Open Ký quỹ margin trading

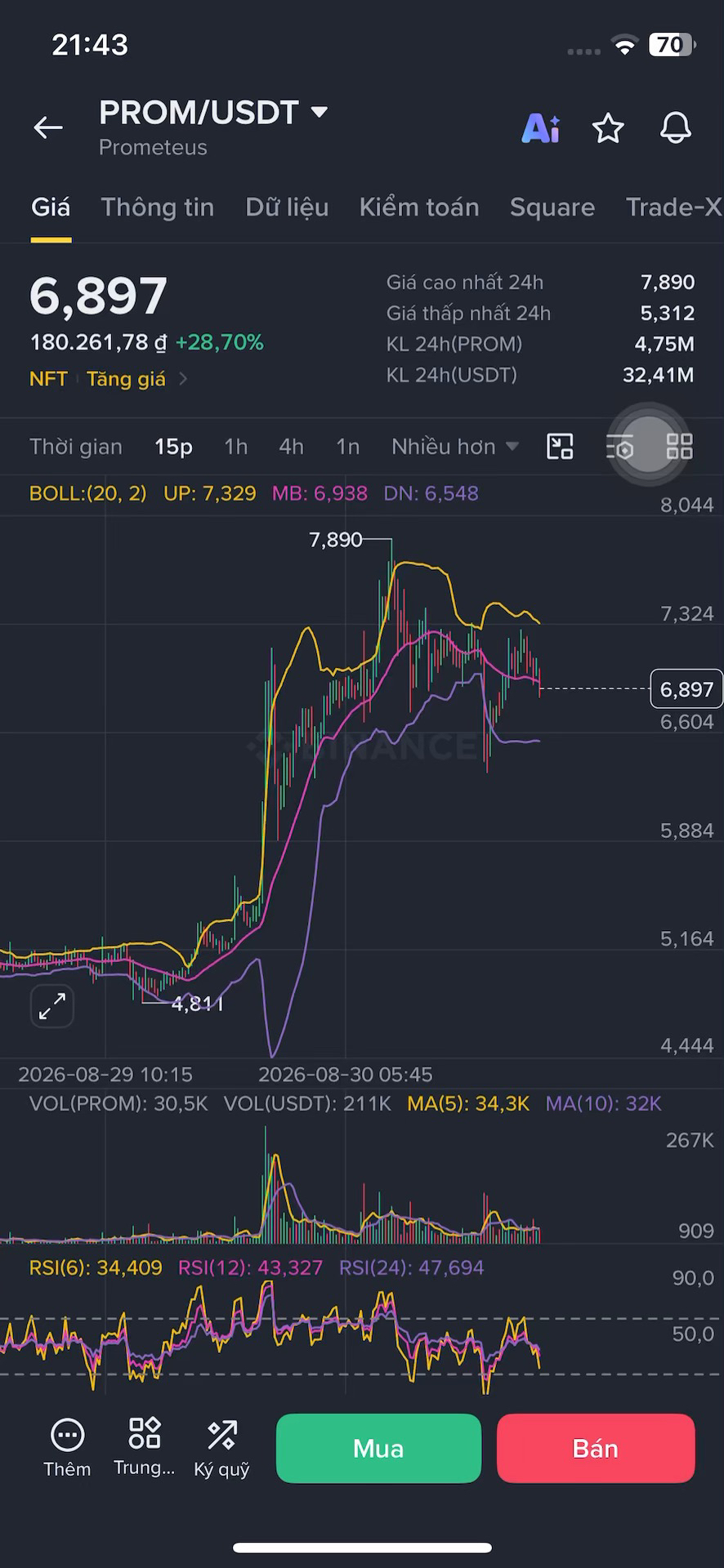(x=221, y=1448)
